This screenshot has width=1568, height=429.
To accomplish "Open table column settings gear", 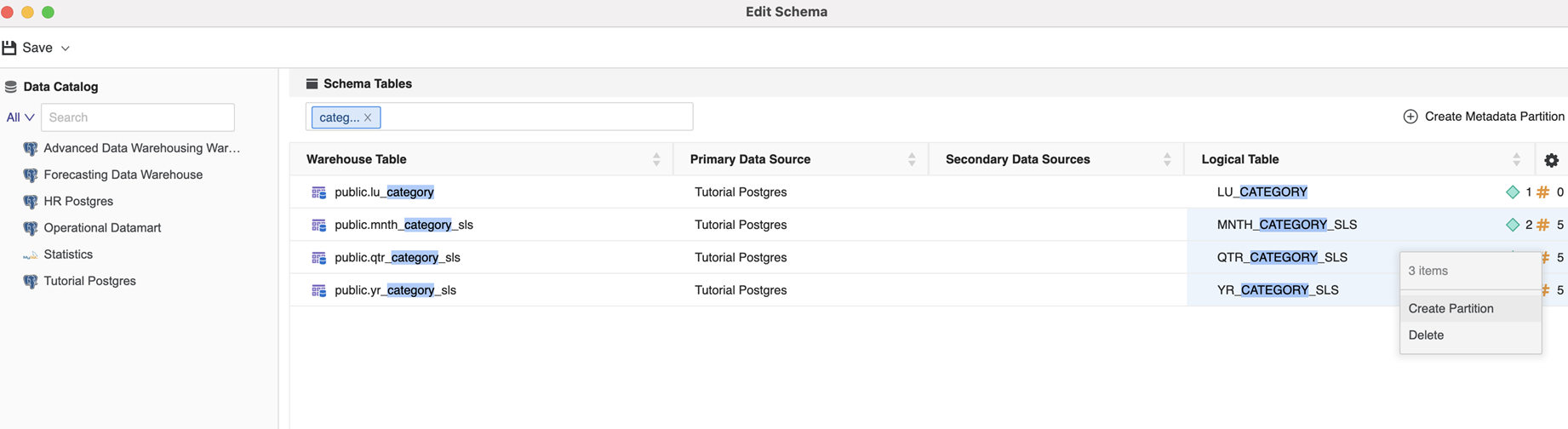I will (1551, 160).
